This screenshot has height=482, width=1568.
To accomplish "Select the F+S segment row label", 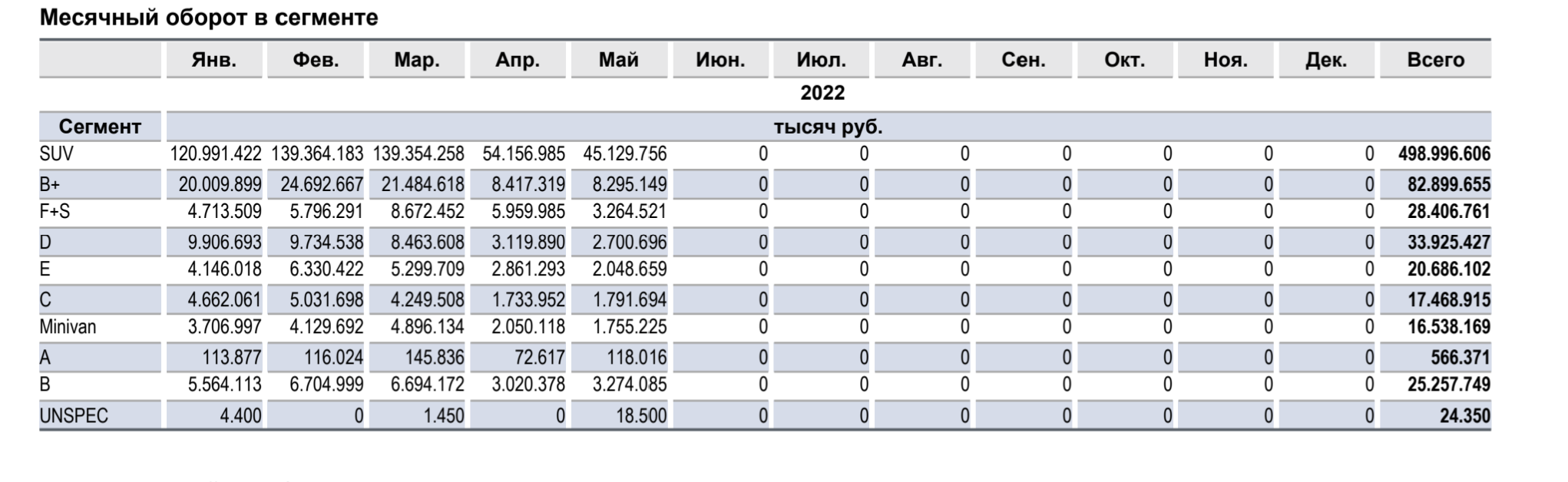I will pyautogui.click(x=55, y=212).
